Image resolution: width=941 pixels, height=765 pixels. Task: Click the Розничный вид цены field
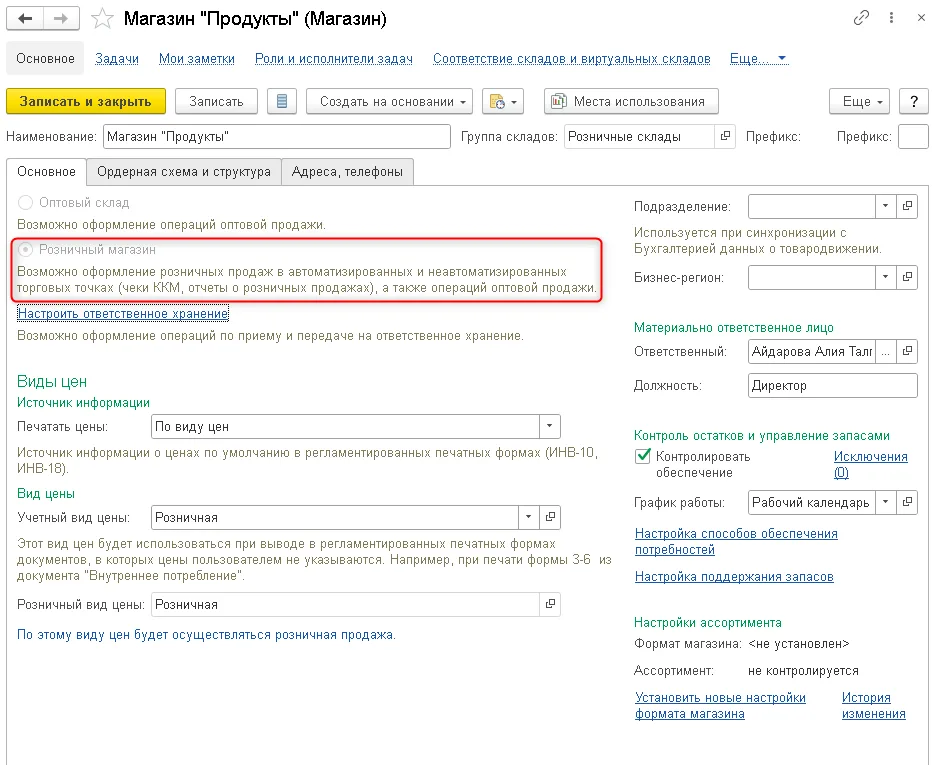coord(345,604)
